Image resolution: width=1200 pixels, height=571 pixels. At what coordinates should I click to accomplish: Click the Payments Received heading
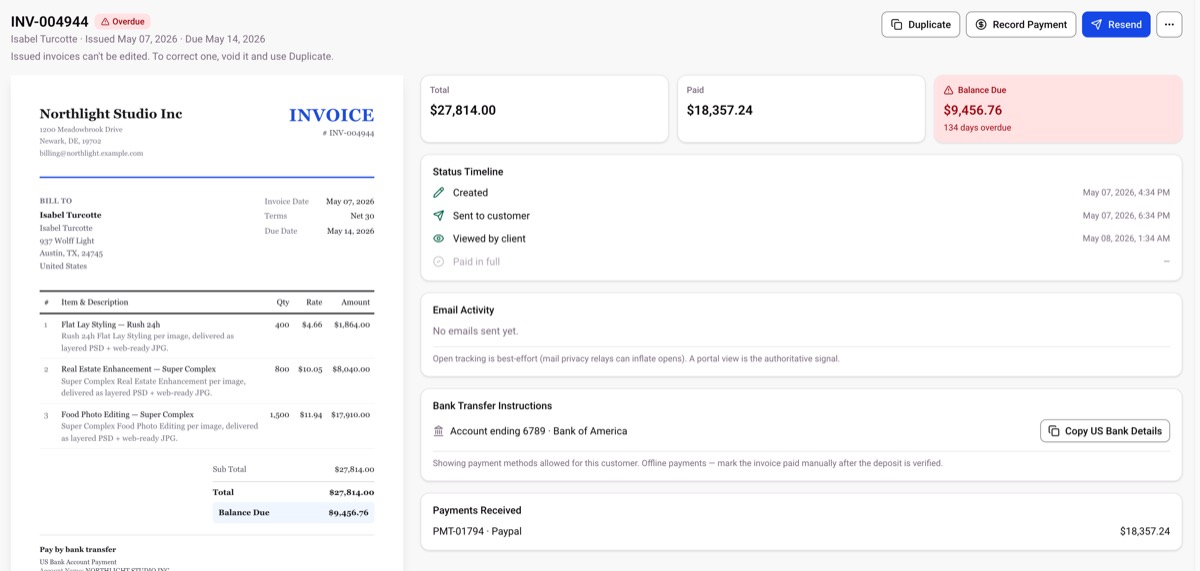[477, 510]
